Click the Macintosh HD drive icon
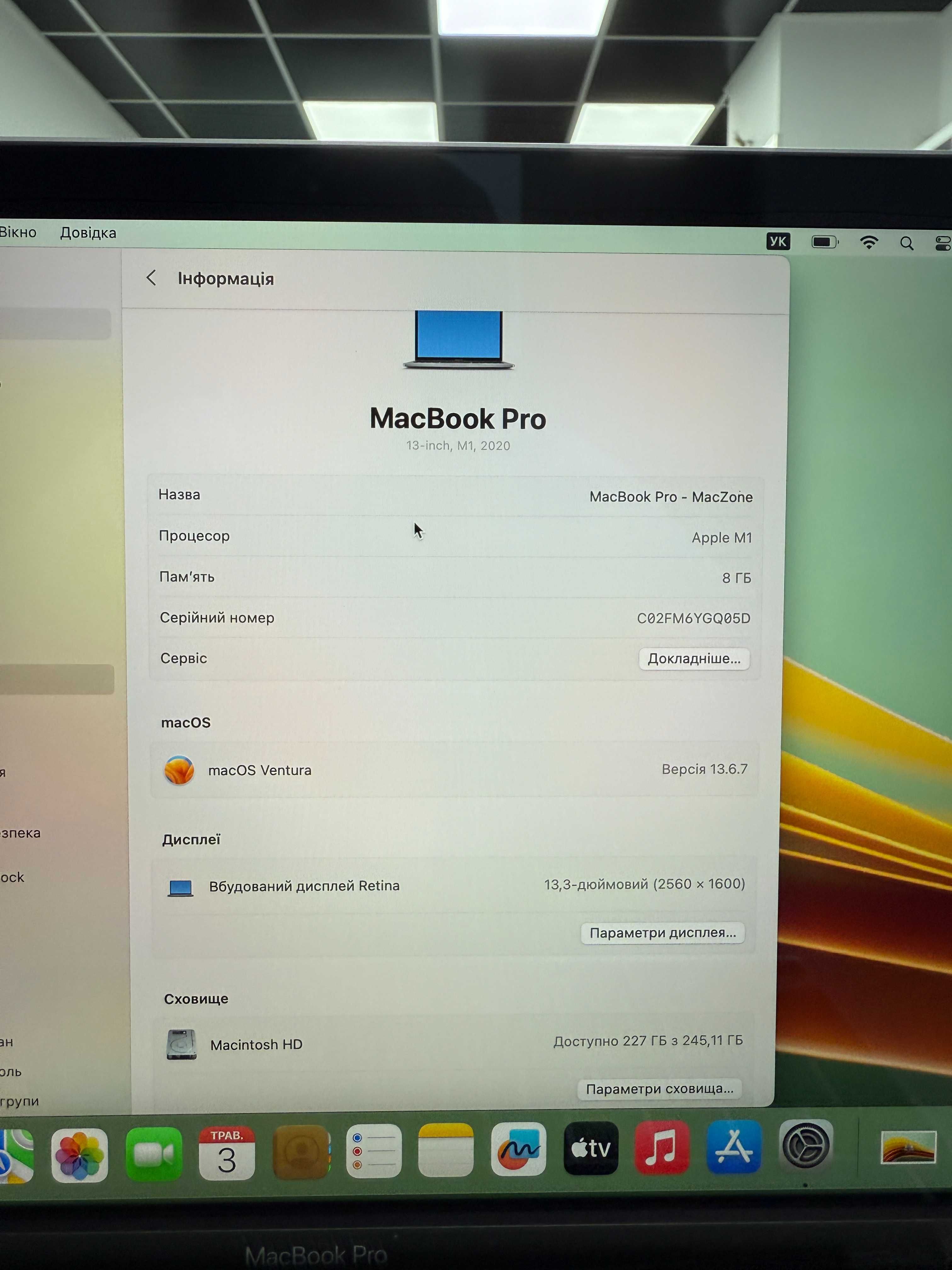 point(181,1044)
